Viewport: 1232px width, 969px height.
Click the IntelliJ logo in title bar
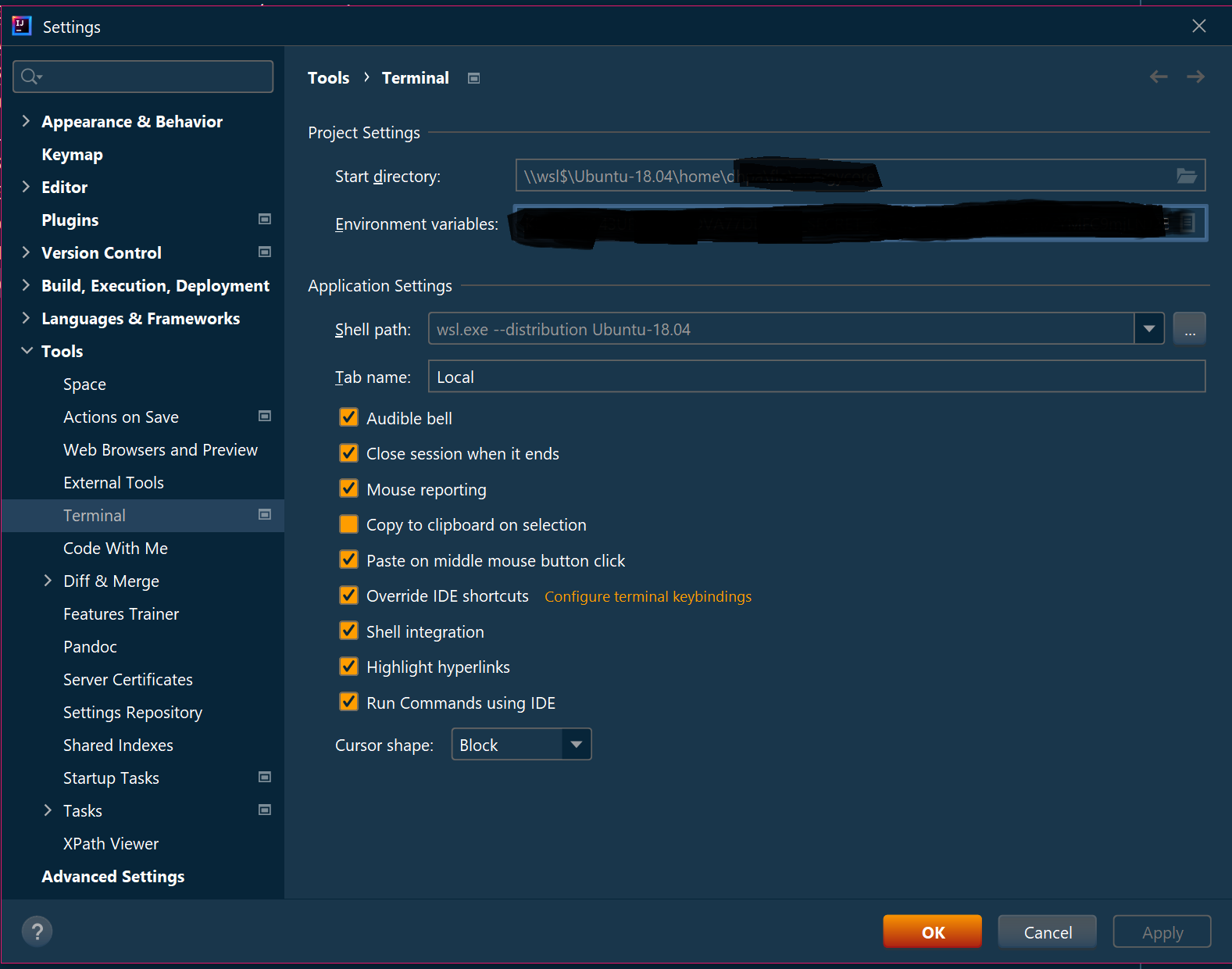[21, 26]
